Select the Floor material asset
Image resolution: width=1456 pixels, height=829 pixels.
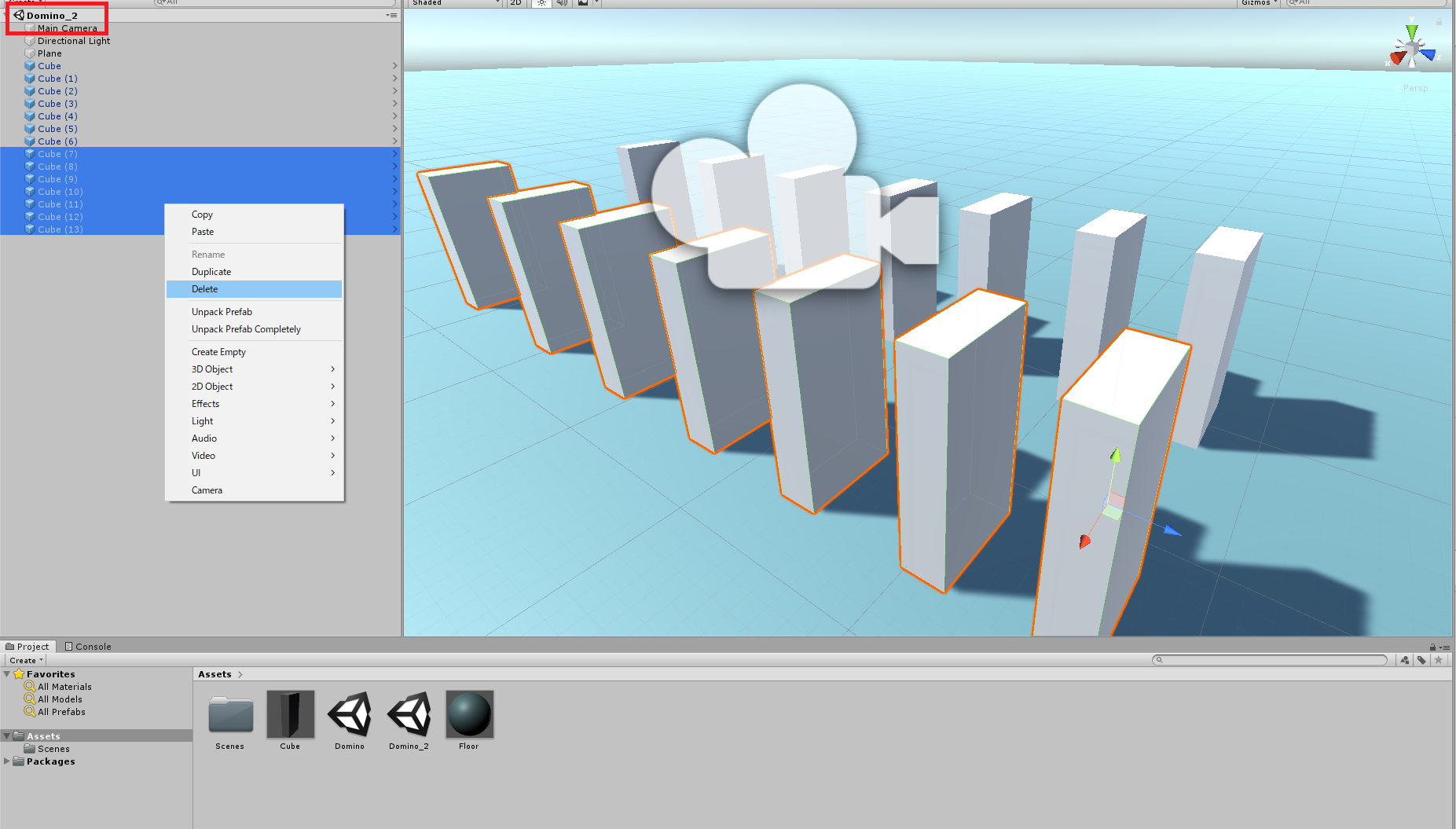point(469,714)
